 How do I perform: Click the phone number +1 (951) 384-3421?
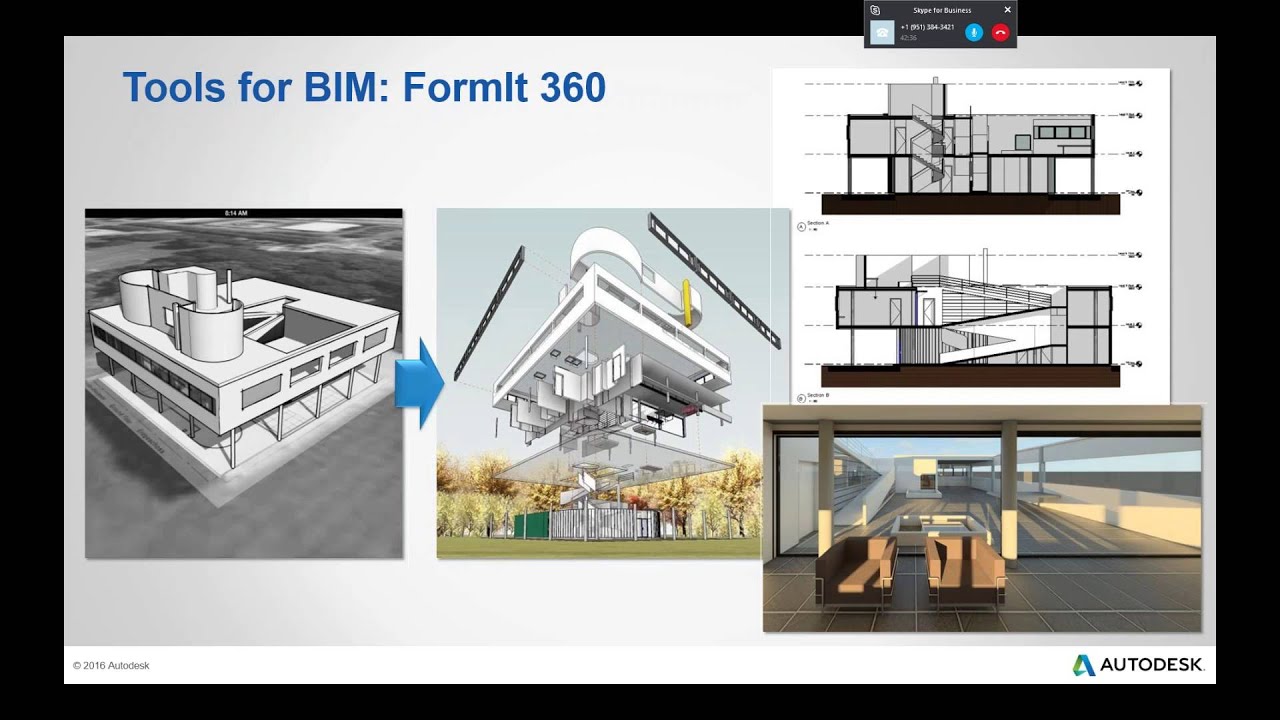927,27
